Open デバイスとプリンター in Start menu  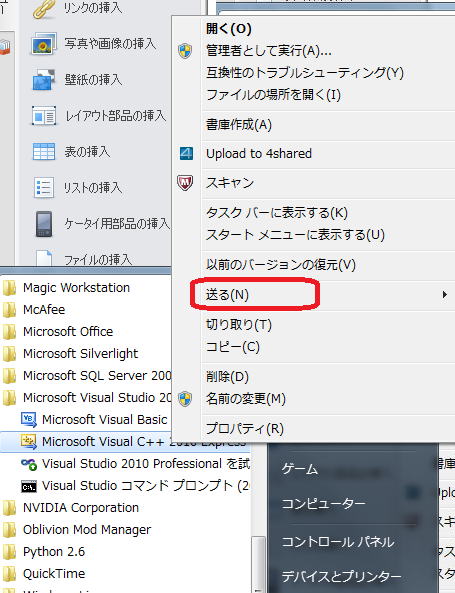click(341, 576)
